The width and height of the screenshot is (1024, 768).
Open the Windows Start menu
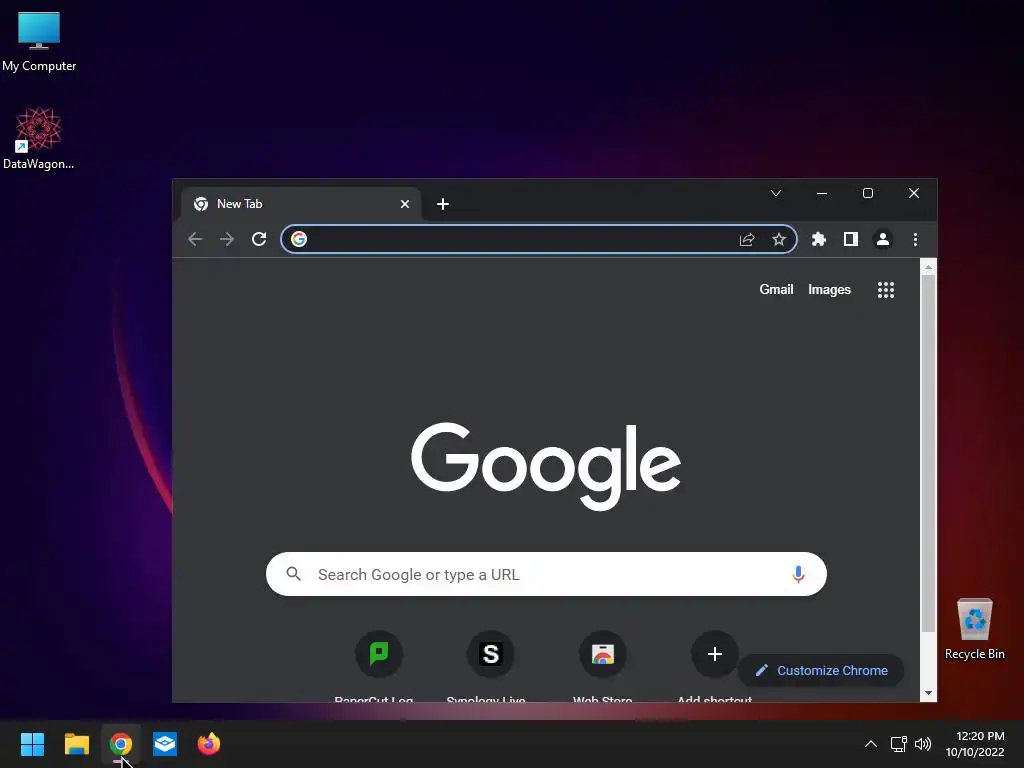click(x=32, y=744)
